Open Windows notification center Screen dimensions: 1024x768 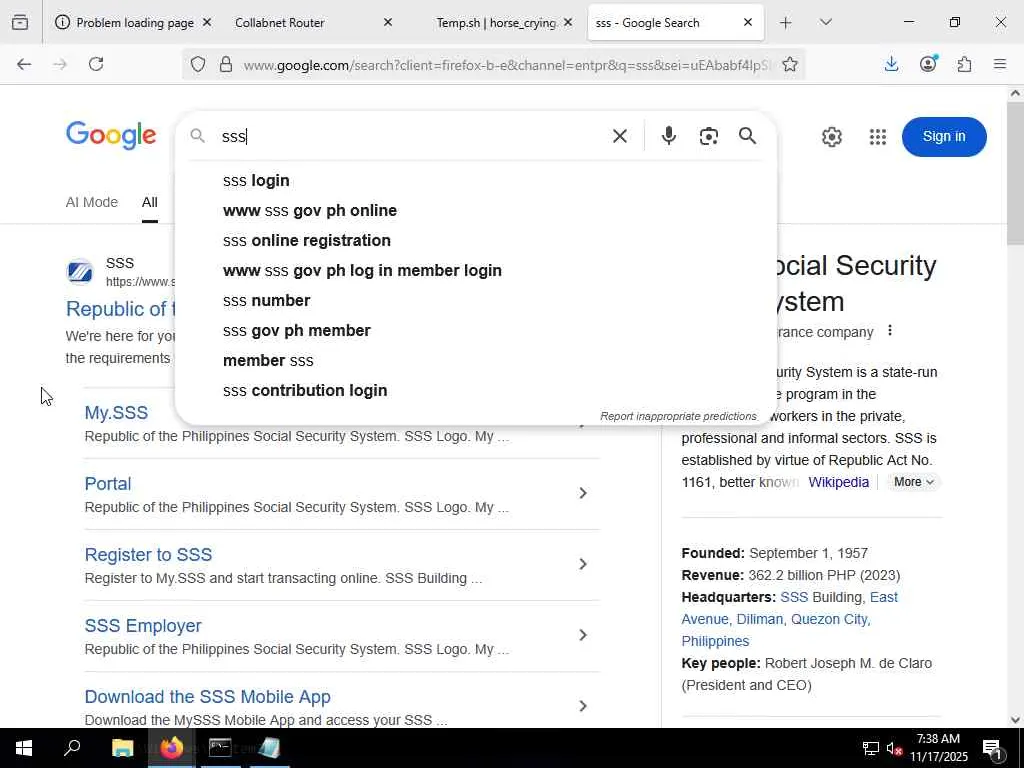pyautogui.click(x=992, y=749)
